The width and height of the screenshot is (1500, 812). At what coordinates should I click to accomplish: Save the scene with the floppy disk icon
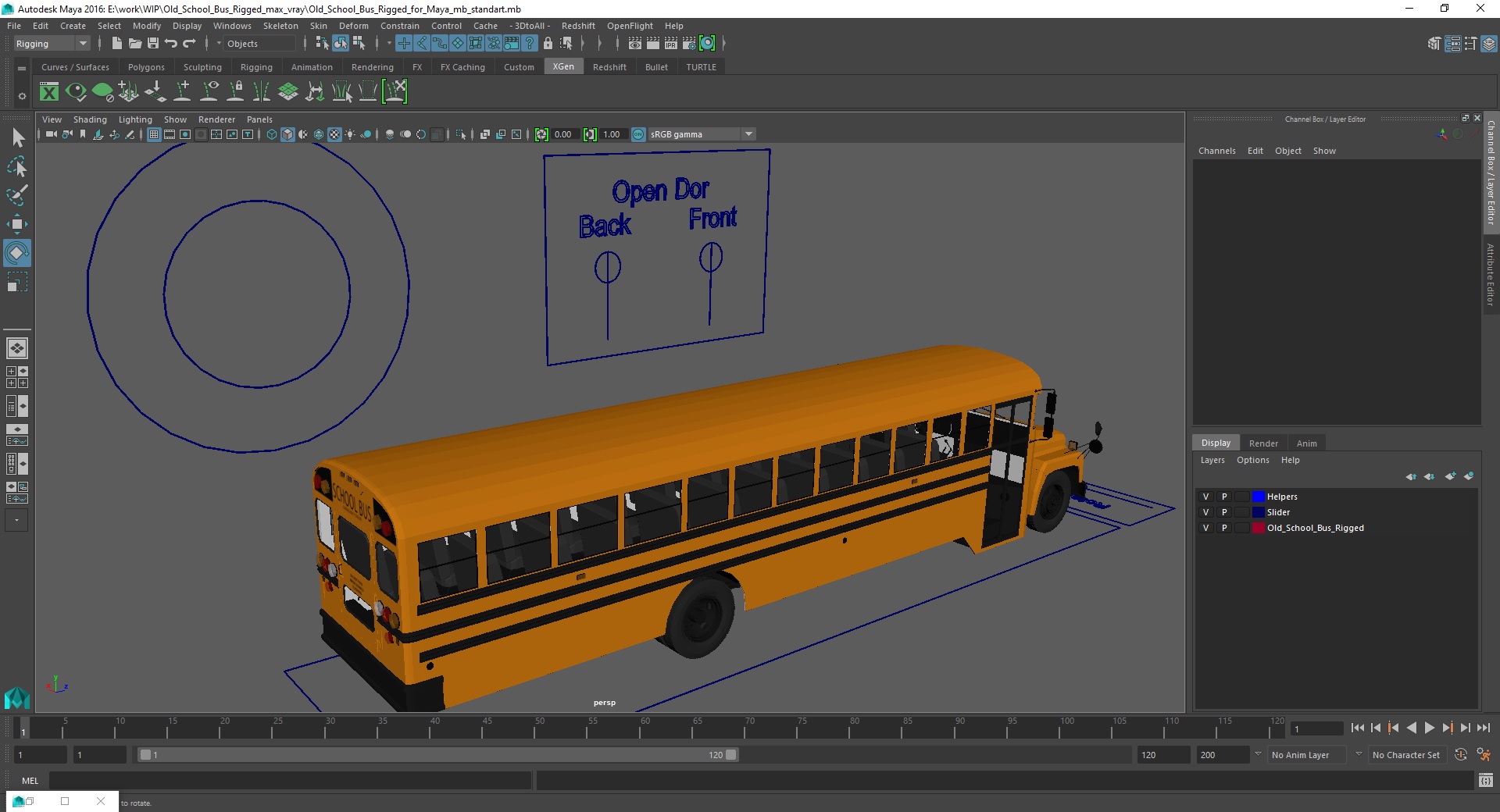(153, 44)
